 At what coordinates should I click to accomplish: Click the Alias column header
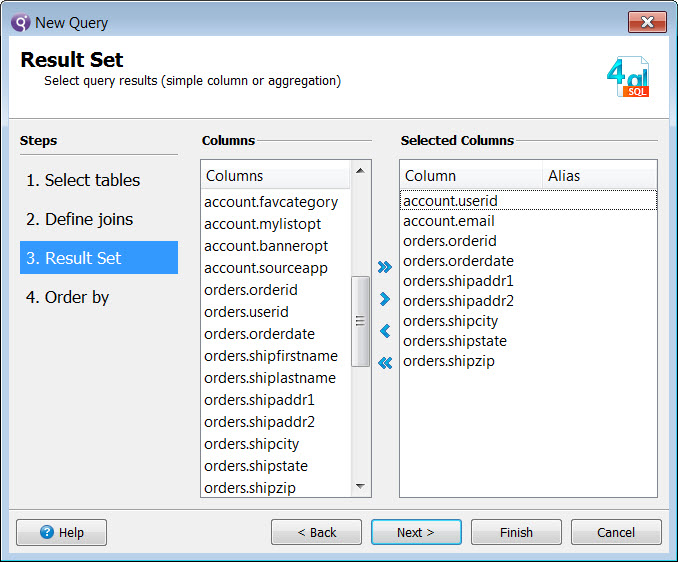(598, 176)
